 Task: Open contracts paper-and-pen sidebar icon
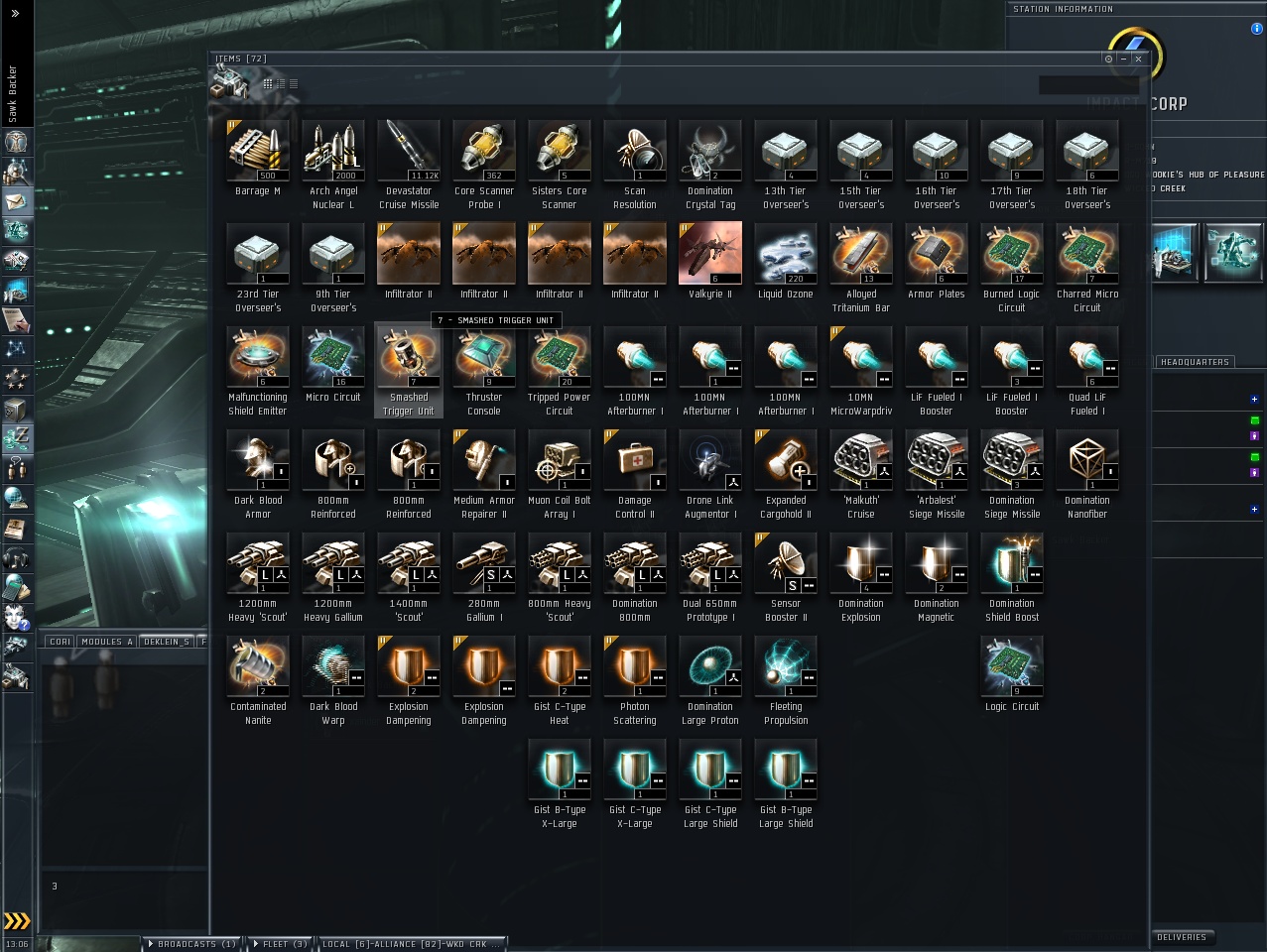[17, 320]
